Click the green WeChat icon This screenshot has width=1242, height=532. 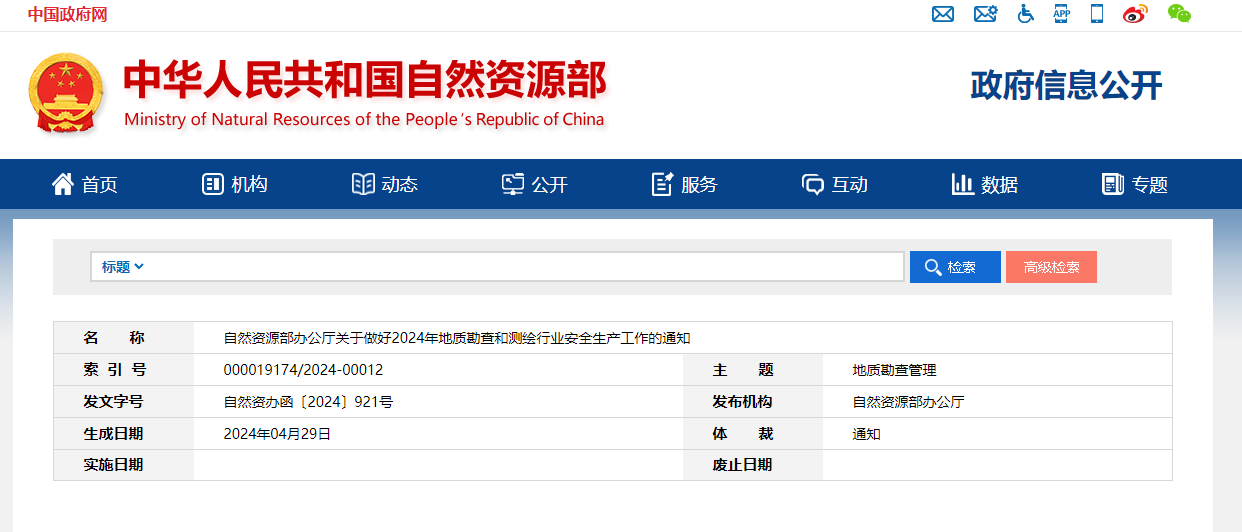tap(1179, 14)
